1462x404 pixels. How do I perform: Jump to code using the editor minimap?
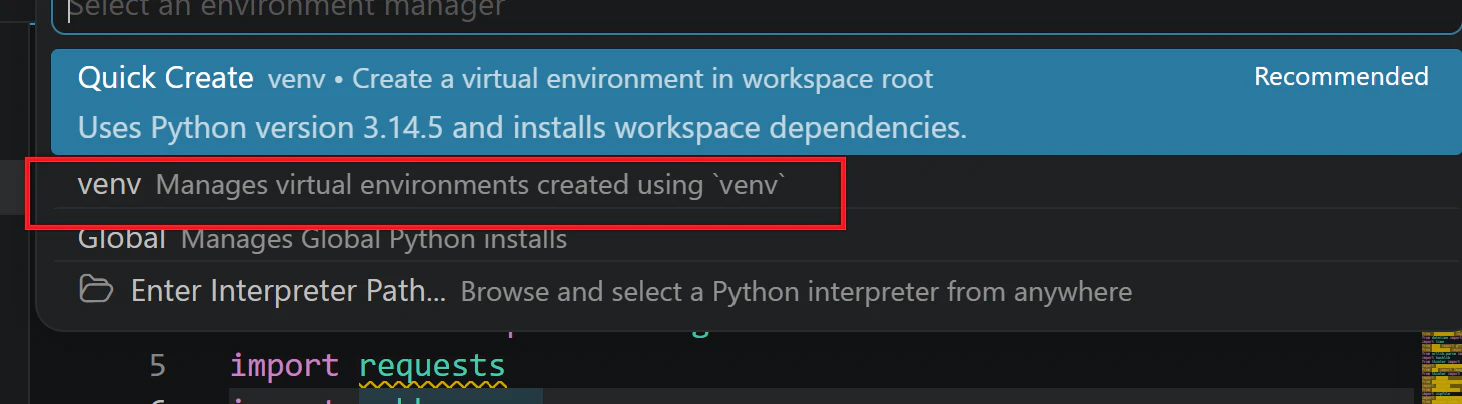click(1440, 365)
